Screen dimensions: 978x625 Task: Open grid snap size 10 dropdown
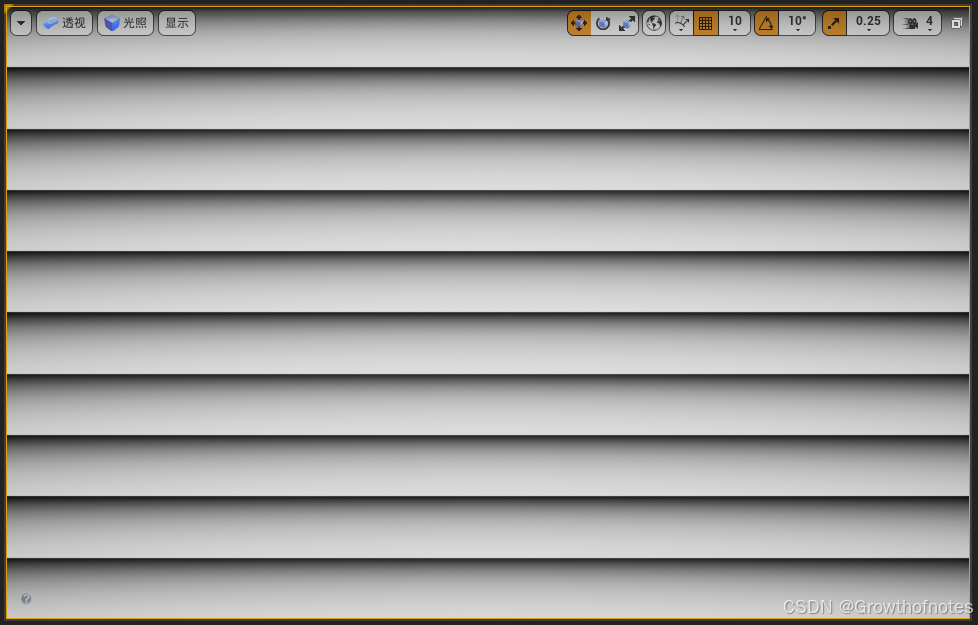pos(735,23)
